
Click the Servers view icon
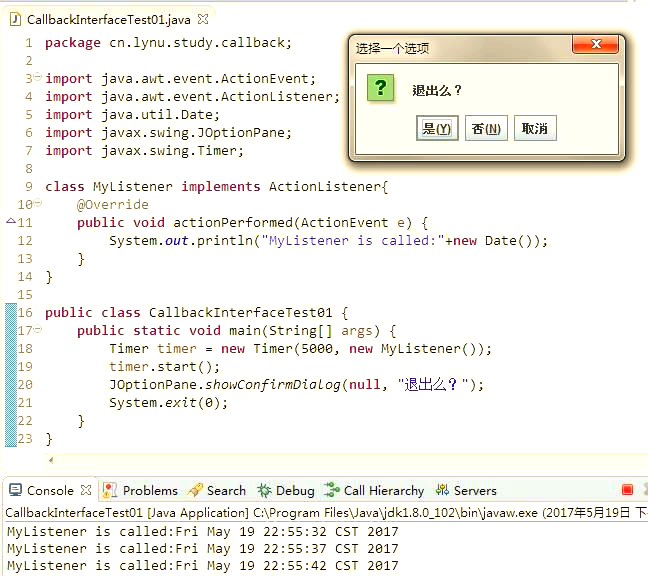[x=442, y=490]
